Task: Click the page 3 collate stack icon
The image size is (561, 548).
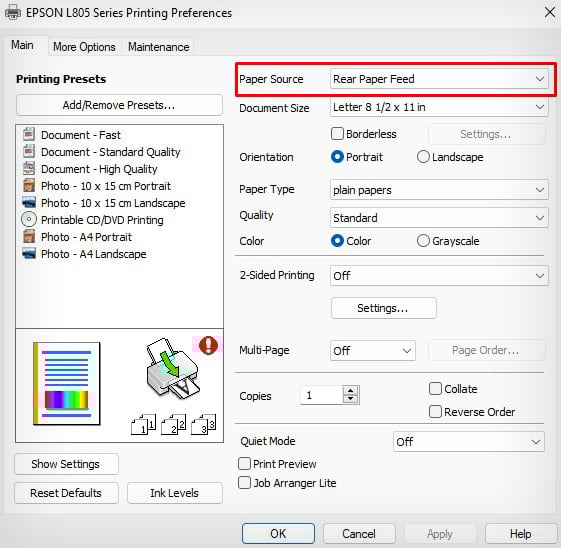Action: [x=204, y=424]
